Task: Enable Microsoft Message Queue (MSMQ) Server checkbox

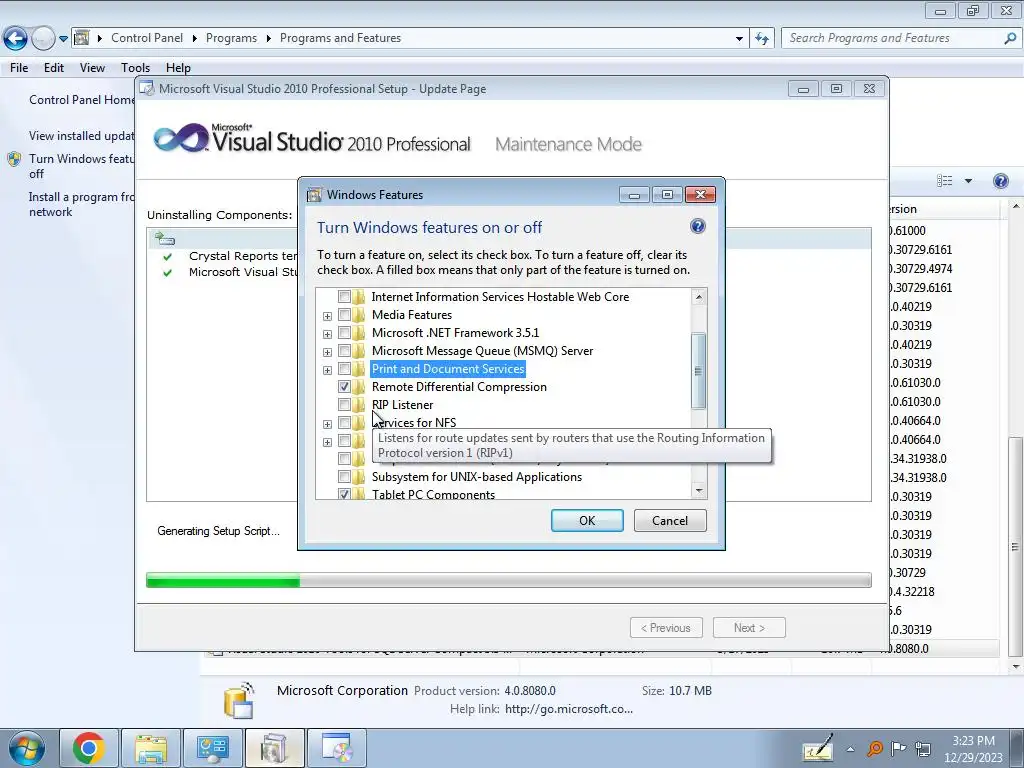Action: click(344, 351)
